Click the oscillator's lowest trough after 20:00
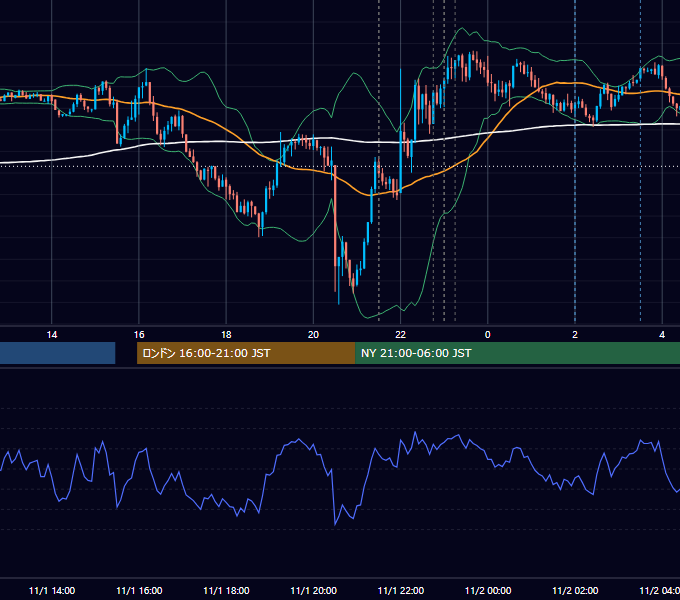680x600 pixels. click(335, 524)
